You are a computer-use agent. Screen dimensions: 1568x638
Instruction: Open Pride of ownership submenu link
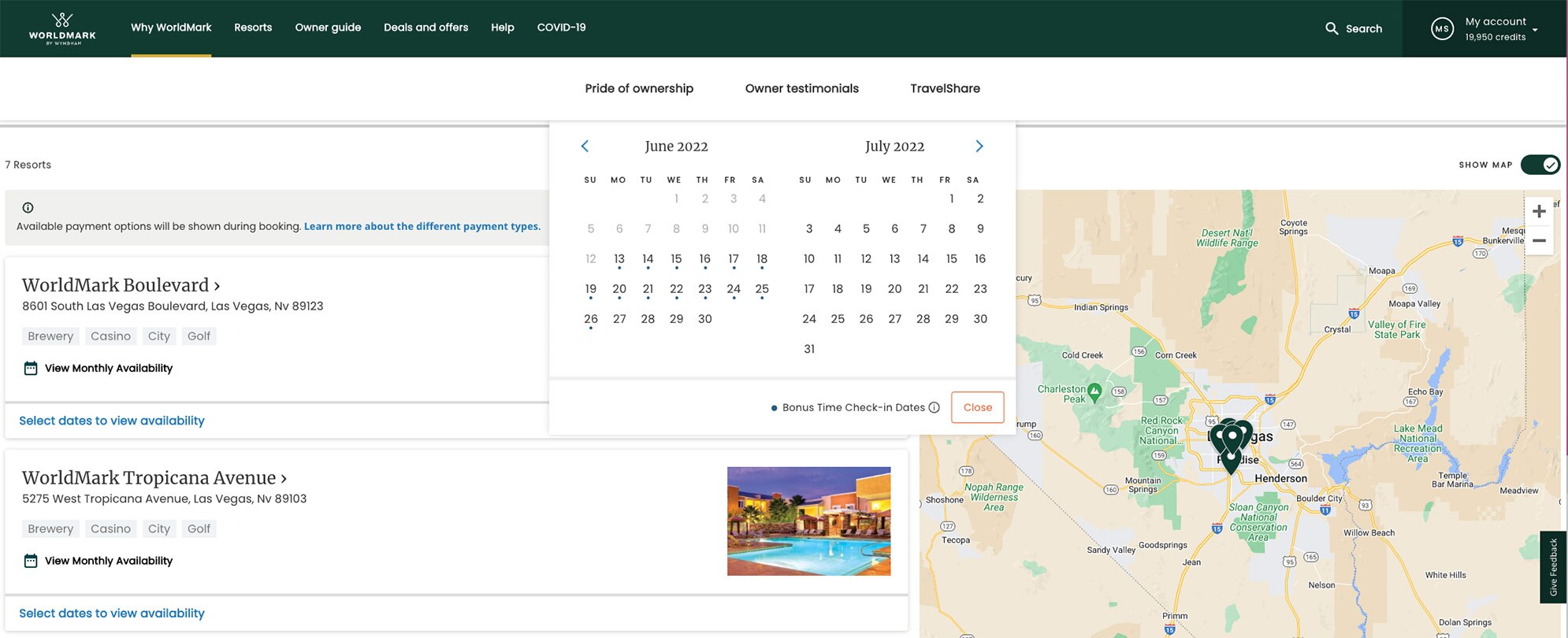(639, 88)
